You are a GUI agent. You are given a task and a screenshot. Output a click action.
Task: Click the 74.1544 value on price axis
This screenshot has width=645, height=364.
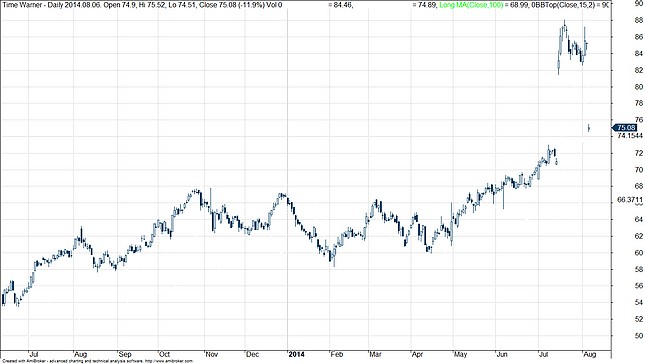630,136
